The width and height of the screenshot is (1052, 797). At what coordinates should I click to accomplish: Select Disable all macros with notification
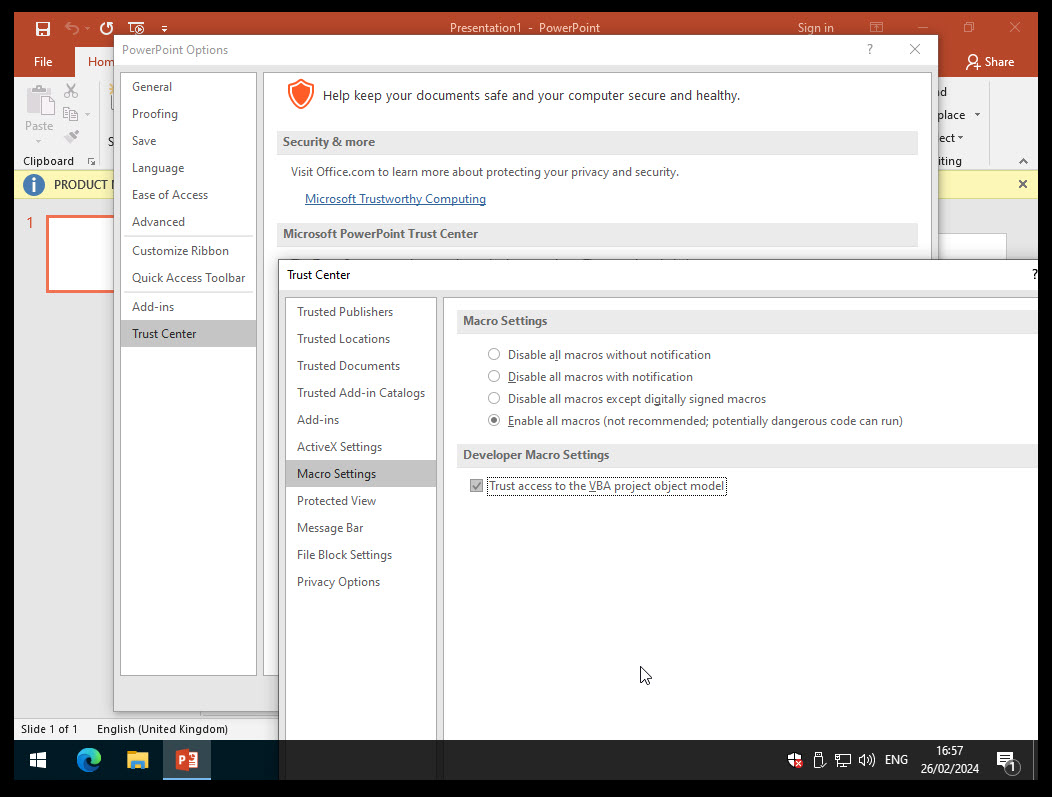pyautogui.click(x=493, y=376)
